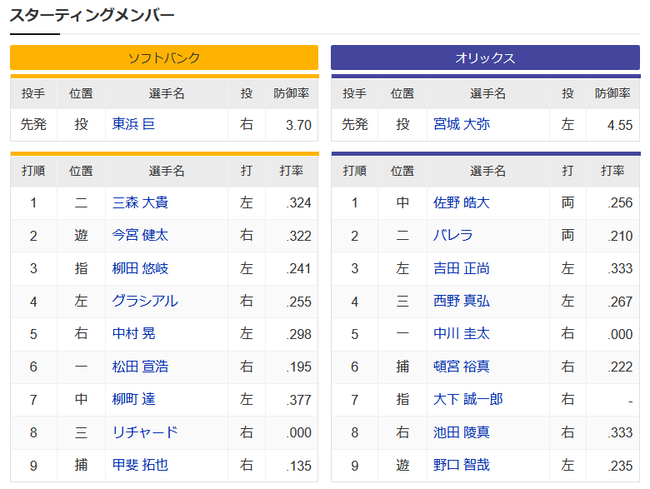Open player link 柳田 悠岐
650x489 pixels.
pos(140,268)
